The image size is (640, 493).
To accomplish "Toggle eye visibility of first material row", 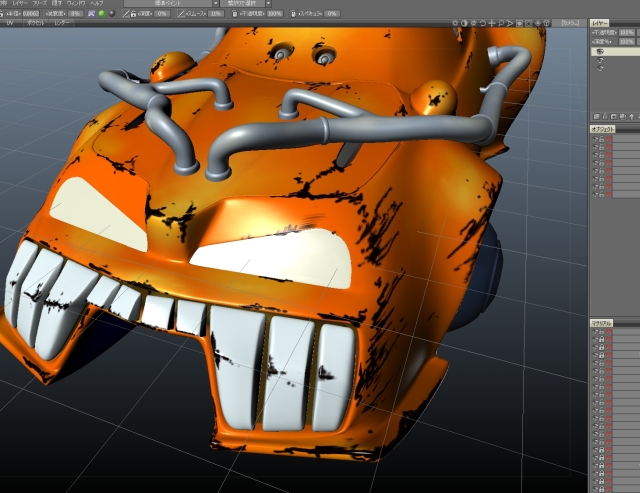I will click(x=594, y=333).
